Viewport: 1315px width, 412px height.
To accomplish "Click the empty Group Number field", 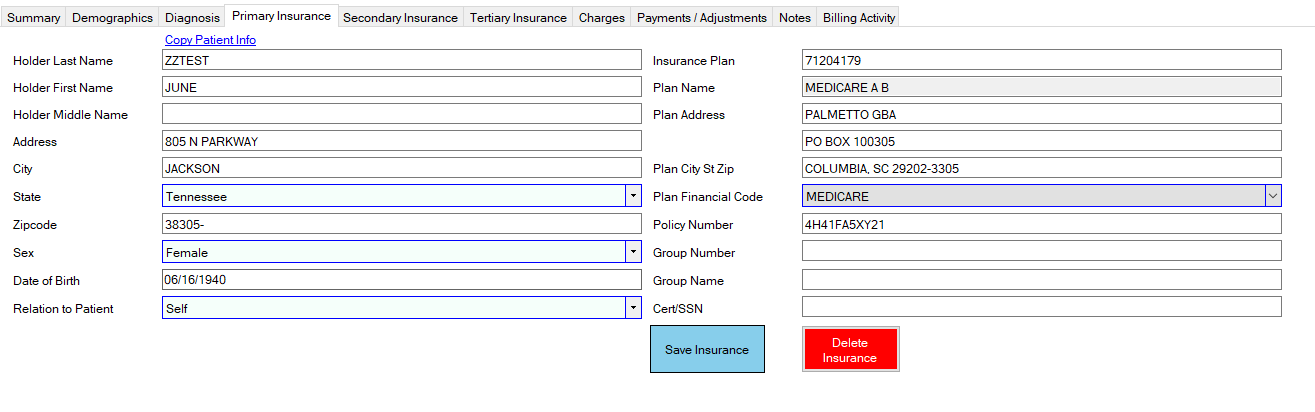I will 1040,251.
